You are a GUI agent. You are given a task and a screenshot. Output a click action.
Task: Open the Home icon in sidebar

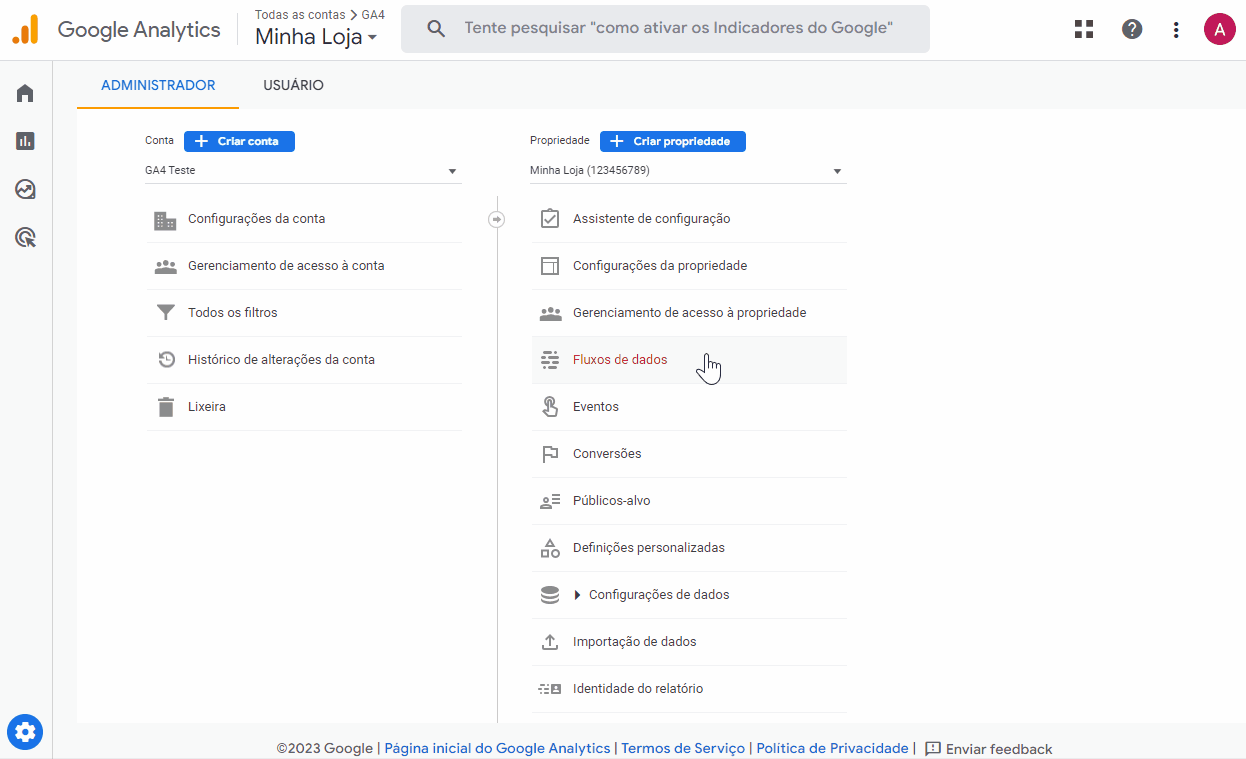point(25,94)
